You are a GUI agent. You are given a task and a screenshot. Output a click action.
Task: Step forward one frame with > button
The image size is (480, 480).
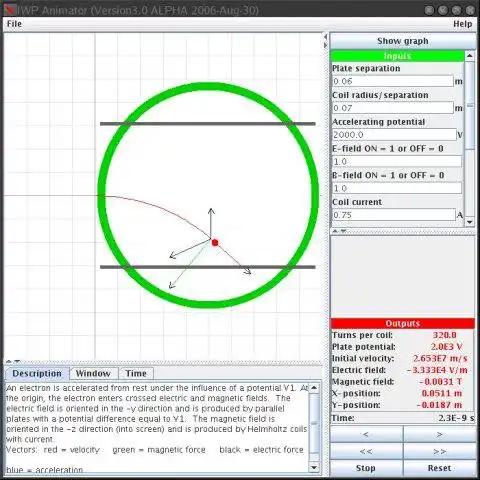439,434
